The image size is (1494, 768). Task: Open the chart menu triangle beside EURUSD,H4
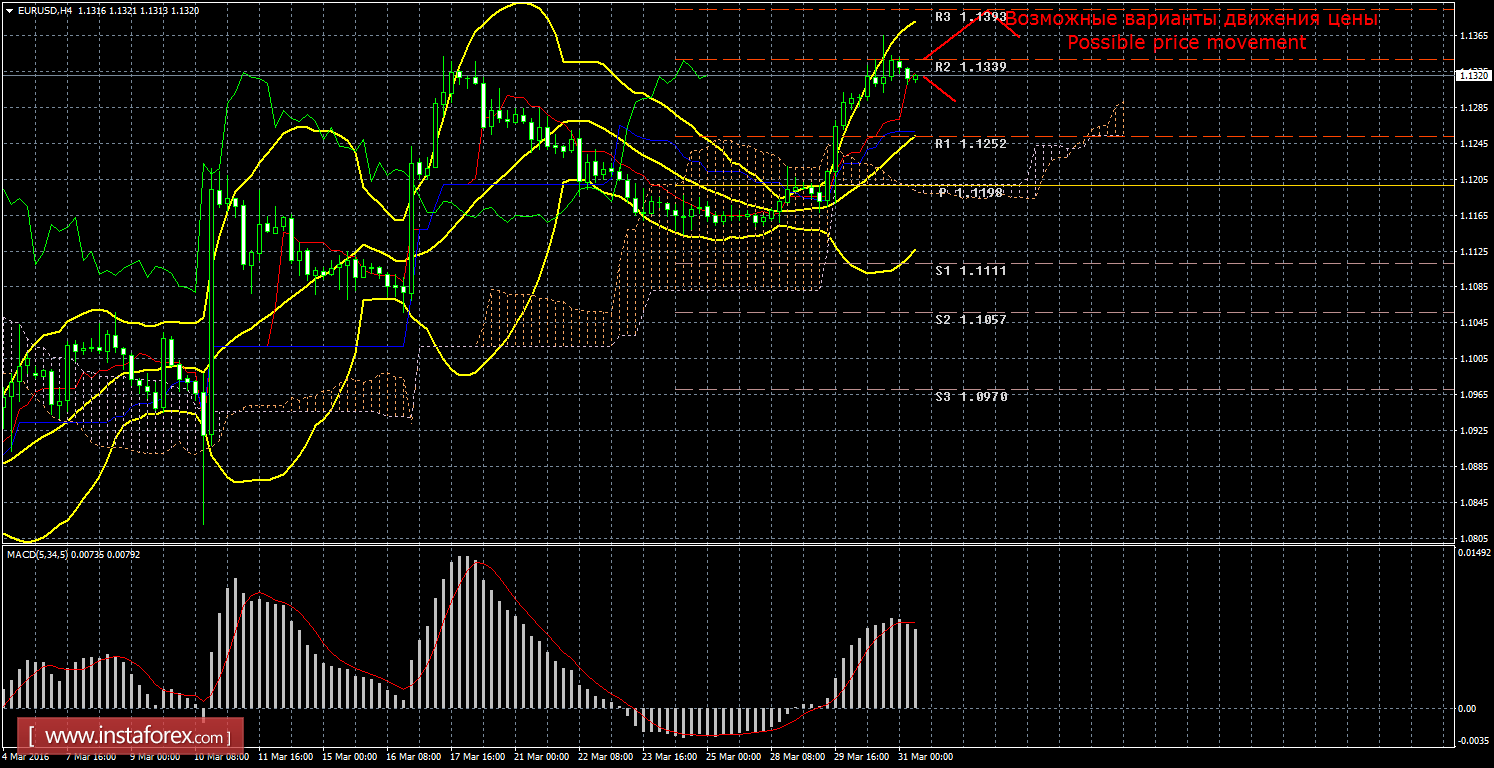tap(9, 10)
